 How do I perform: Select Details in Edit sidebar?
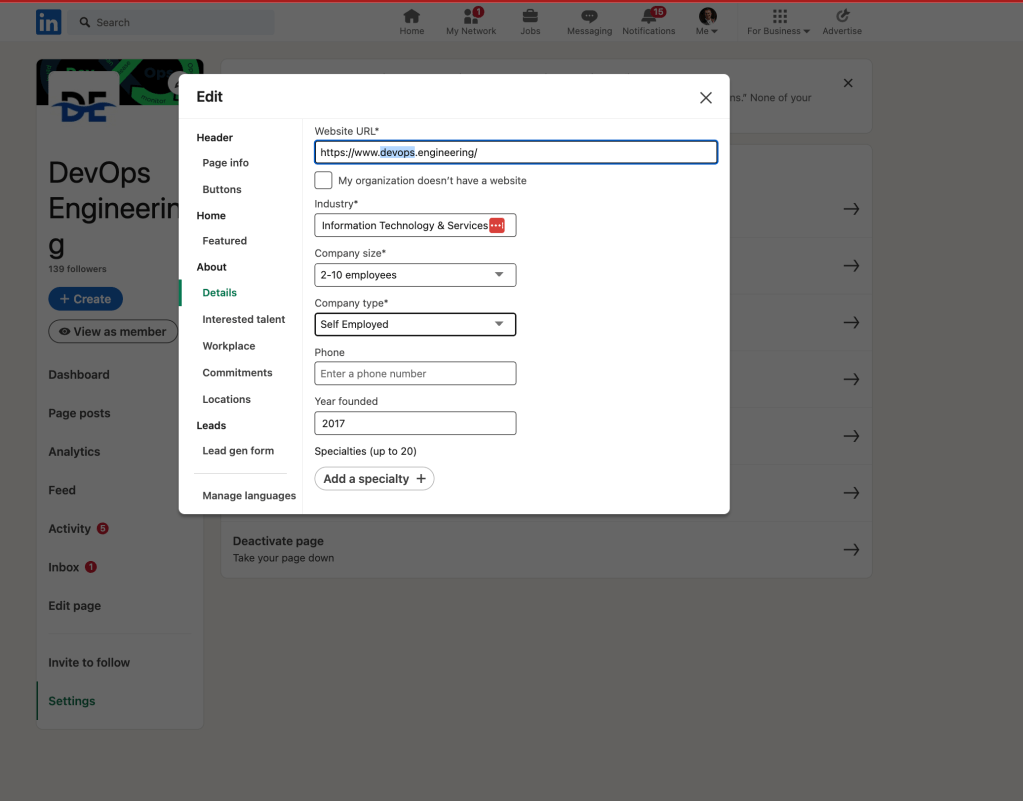pyautogui.click(x=219, y=292)
